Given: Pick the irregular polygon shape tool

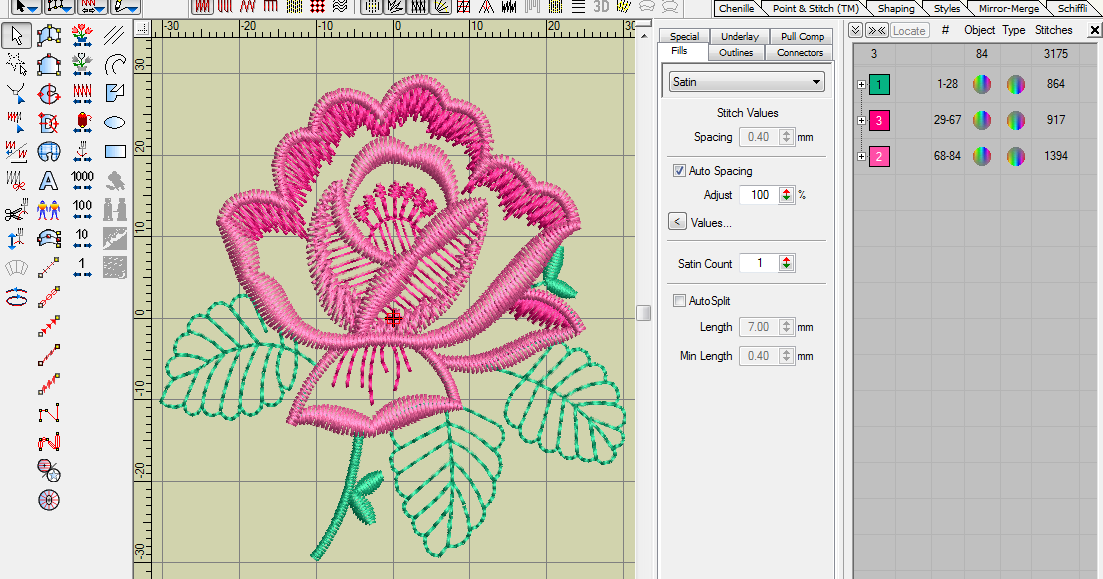Looking at the screenshot, I should 115,94.
